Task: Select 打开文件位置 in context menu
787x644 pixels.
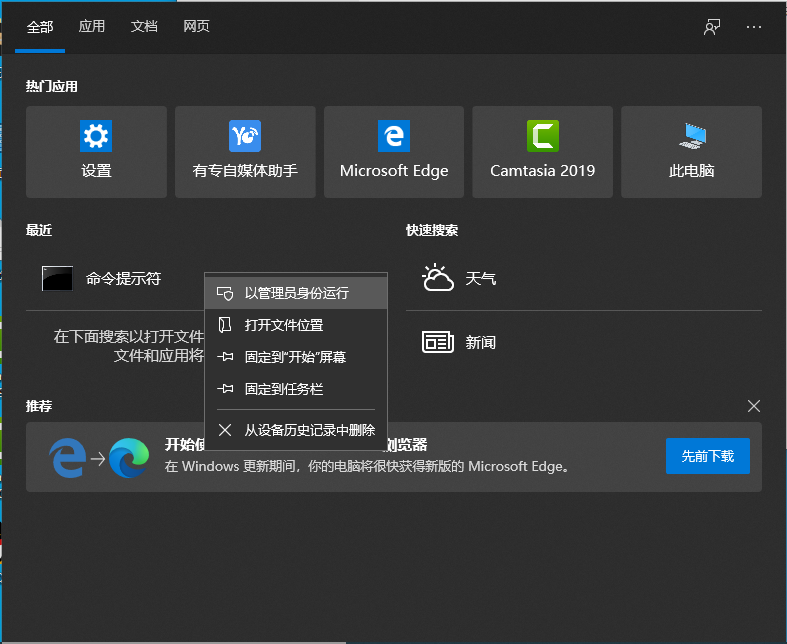Action: pos(284,325)
